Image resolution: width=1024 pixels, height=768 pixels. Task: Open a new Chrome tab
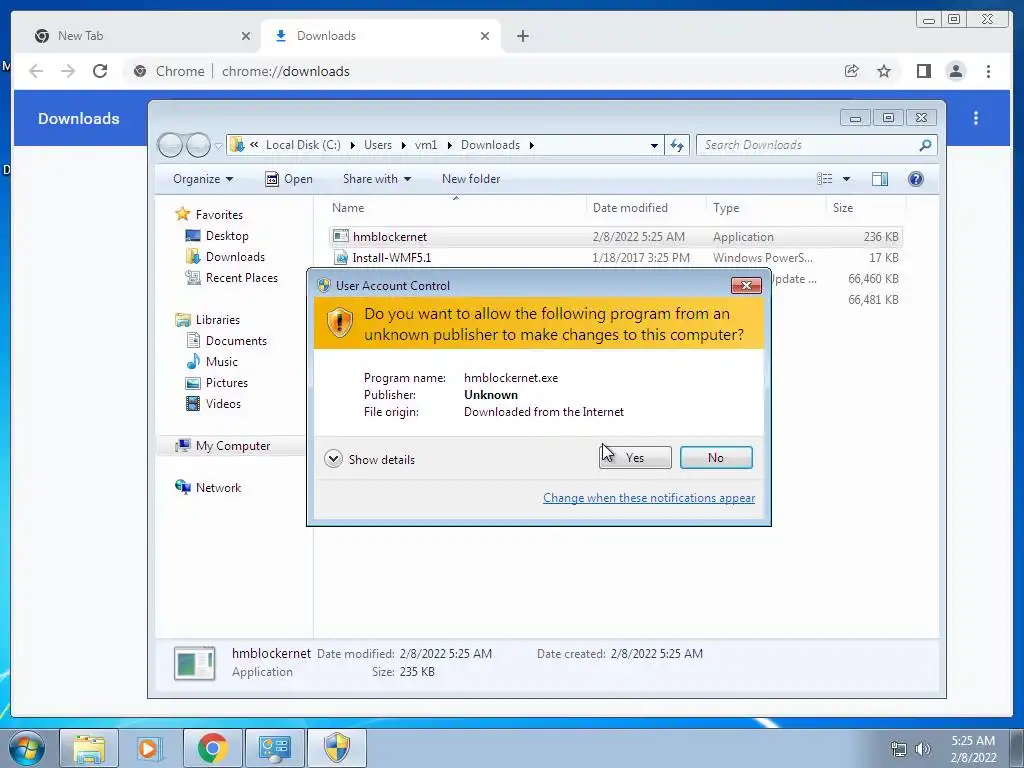coord(522,36)
